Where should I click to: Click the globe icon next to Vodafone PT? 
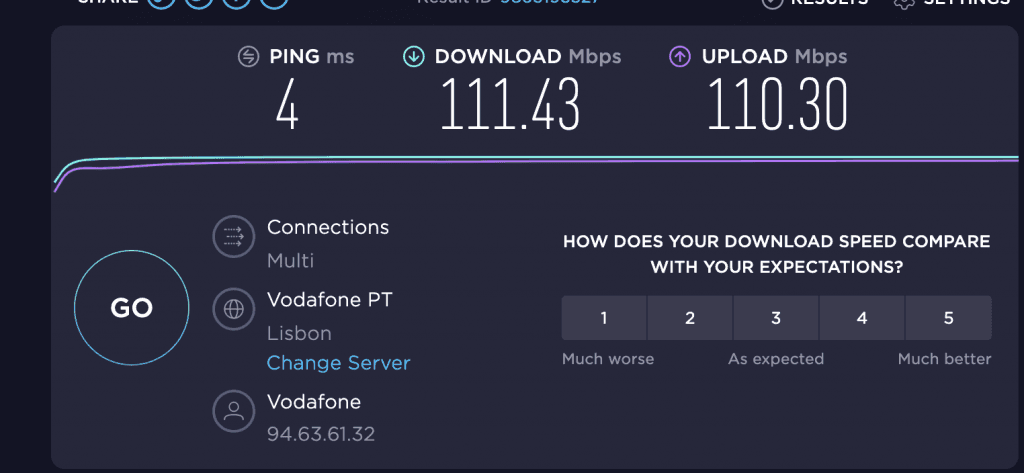tap(232, 310)
